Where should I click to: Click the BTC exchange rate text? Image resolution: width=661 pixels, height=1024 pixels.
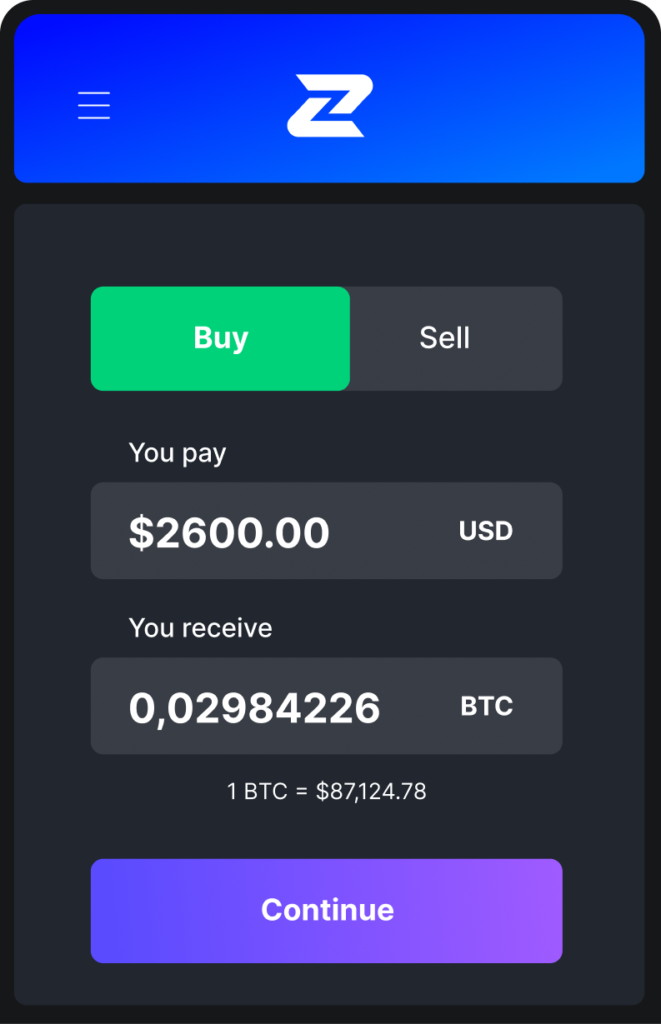click(x=326, y=792)
